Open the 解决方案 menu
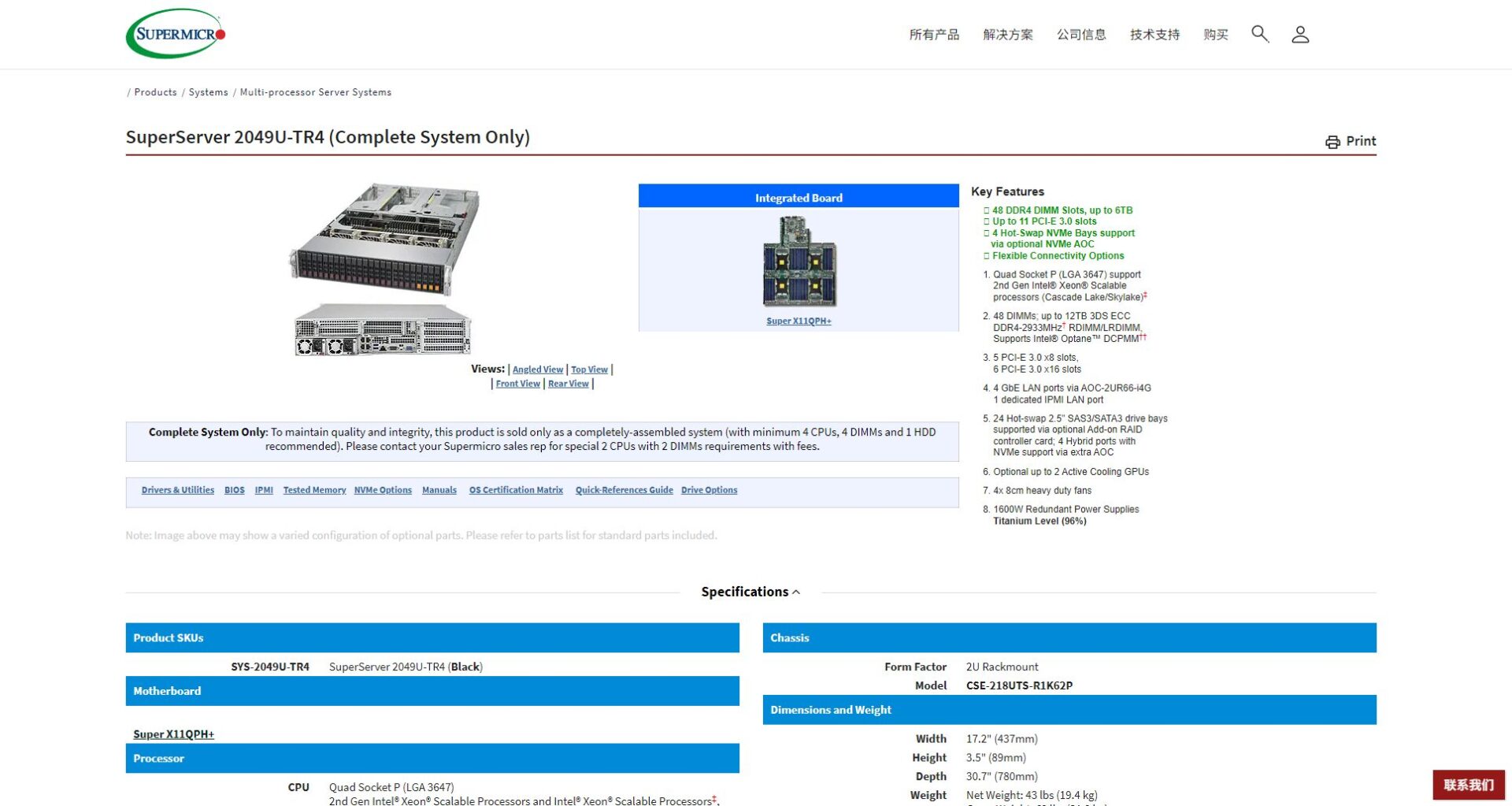Screen dimensions: 1512x806 (x=1007, y=35)
